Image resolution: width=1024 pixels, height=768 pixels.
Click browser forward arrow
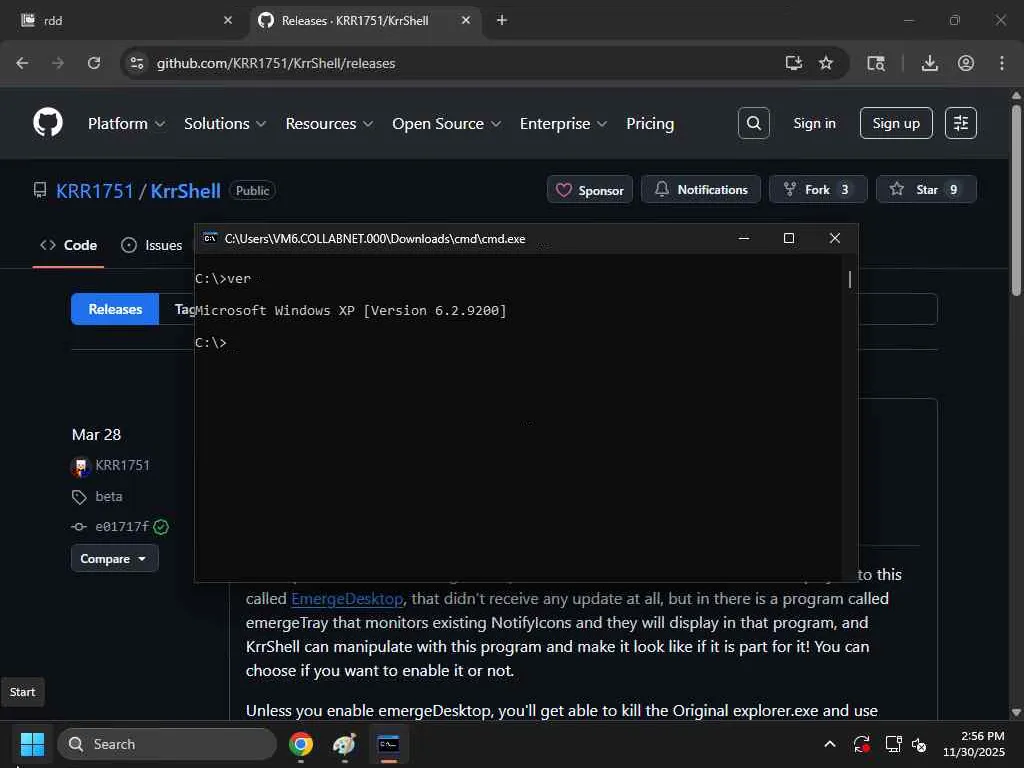(x=57, y=63)
